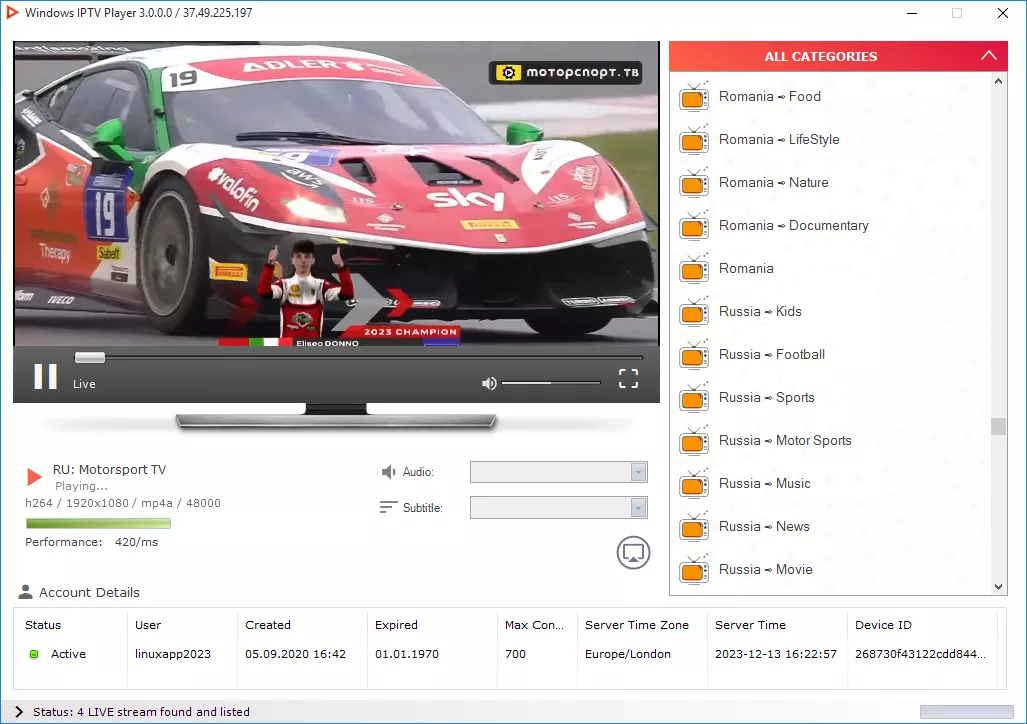
Task: Click the Europe/London time zone value
Action: click(x=627, y=654)
